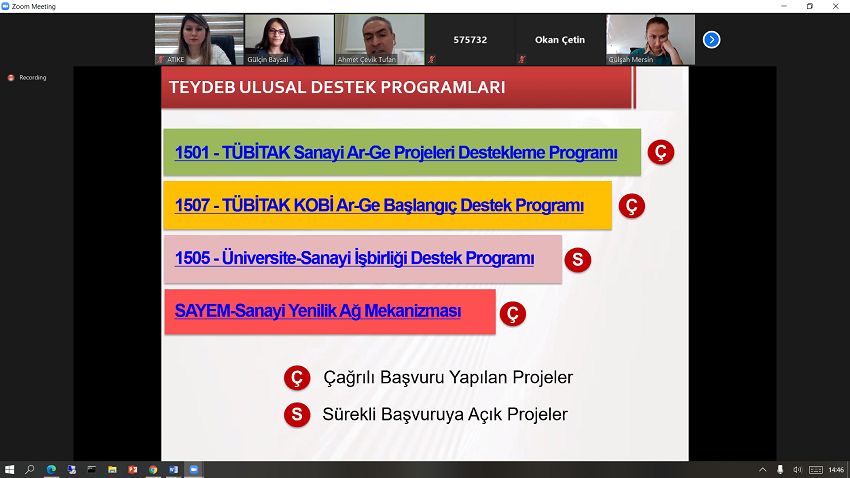Open File Explorer from the taskbar
This screenshot has width=850, height=478.
click(x=112, y=469)
